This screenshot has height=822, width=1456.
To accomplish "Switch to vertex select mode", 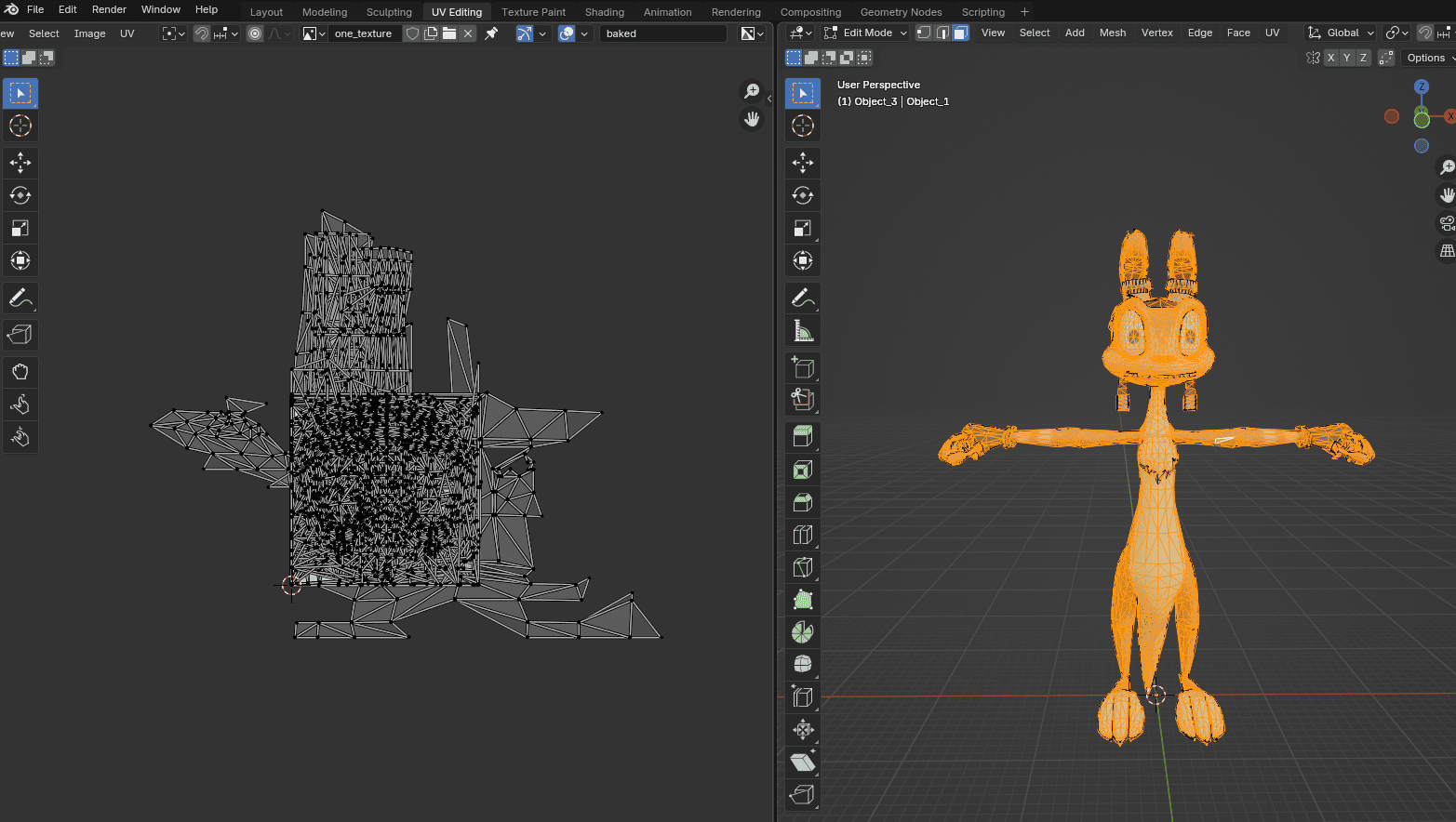I will (924, 33).
